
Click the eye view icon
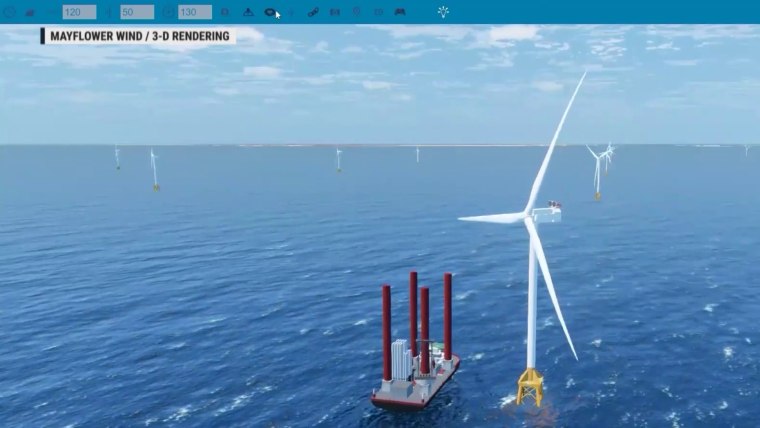click(270, 12)
